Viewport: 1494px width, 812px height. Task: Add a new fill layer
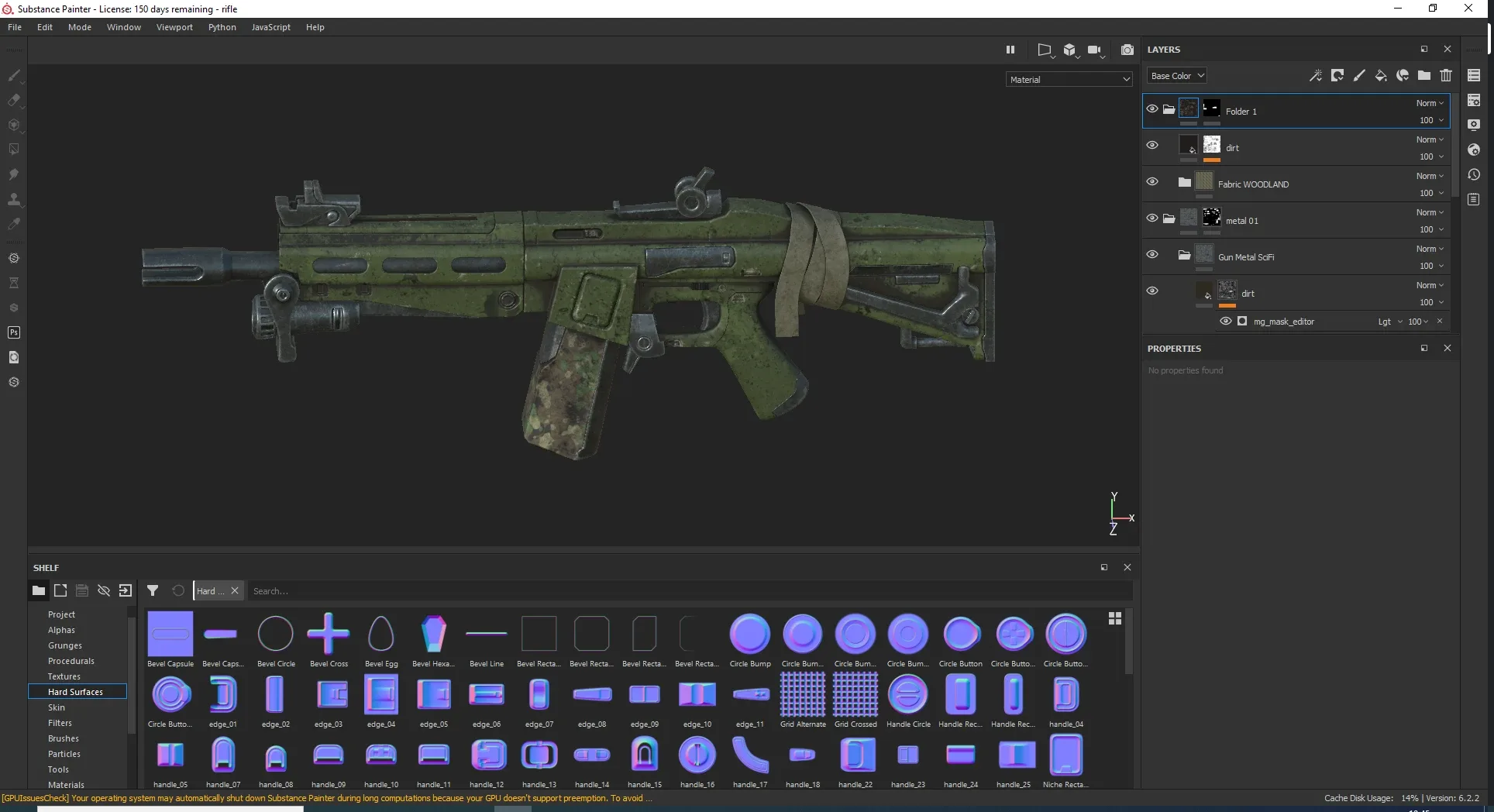coord(1381,75)
